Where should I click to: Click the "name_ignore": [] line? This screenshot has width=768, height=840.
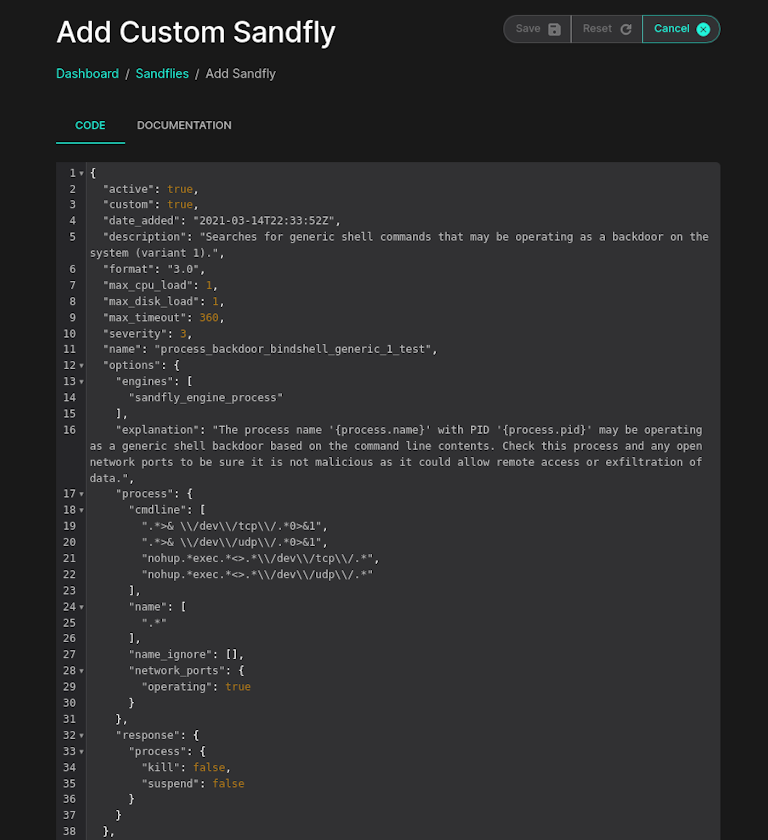(x=186, y=655)
